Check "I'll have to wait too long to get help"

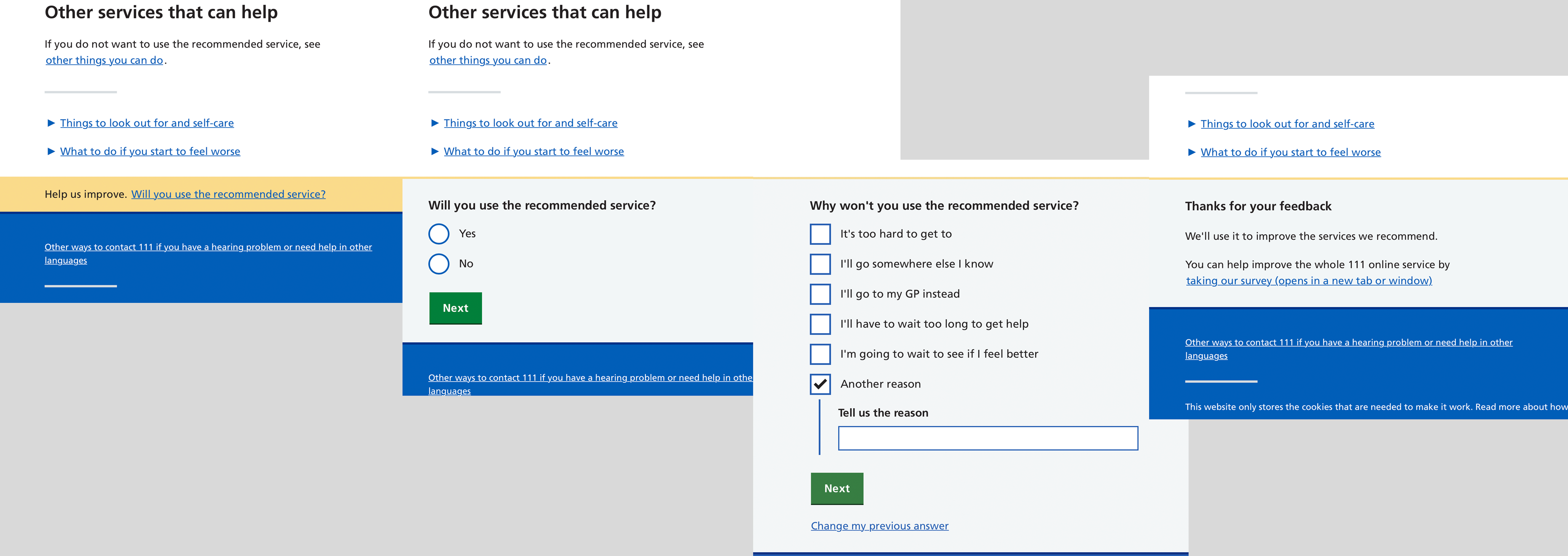tap(821, 323)
